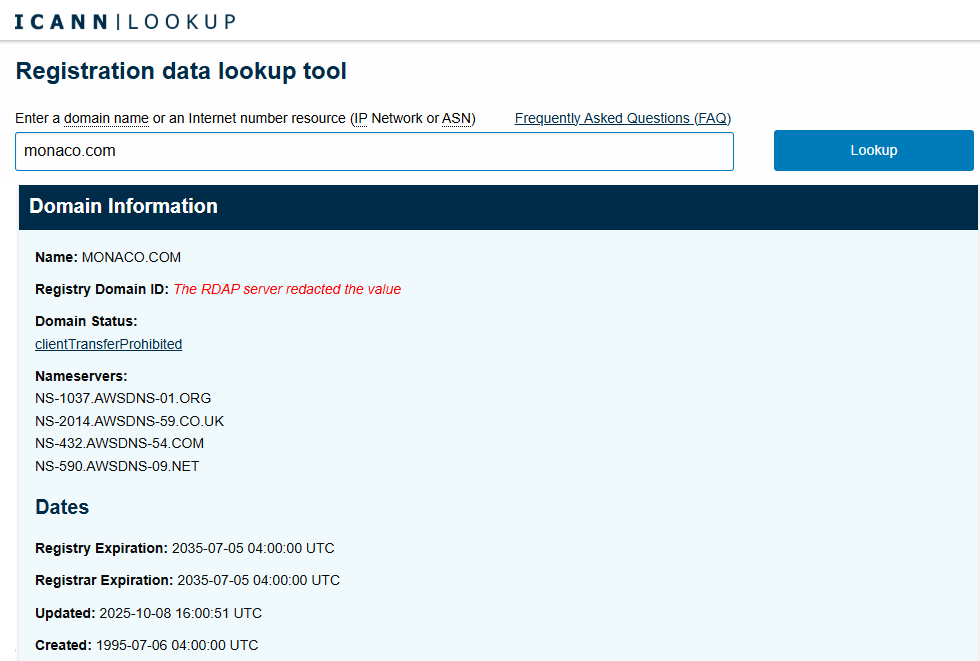Click the underlined 'IP' abbreviation
Screen dimensions: 980x661
point(360,118)
